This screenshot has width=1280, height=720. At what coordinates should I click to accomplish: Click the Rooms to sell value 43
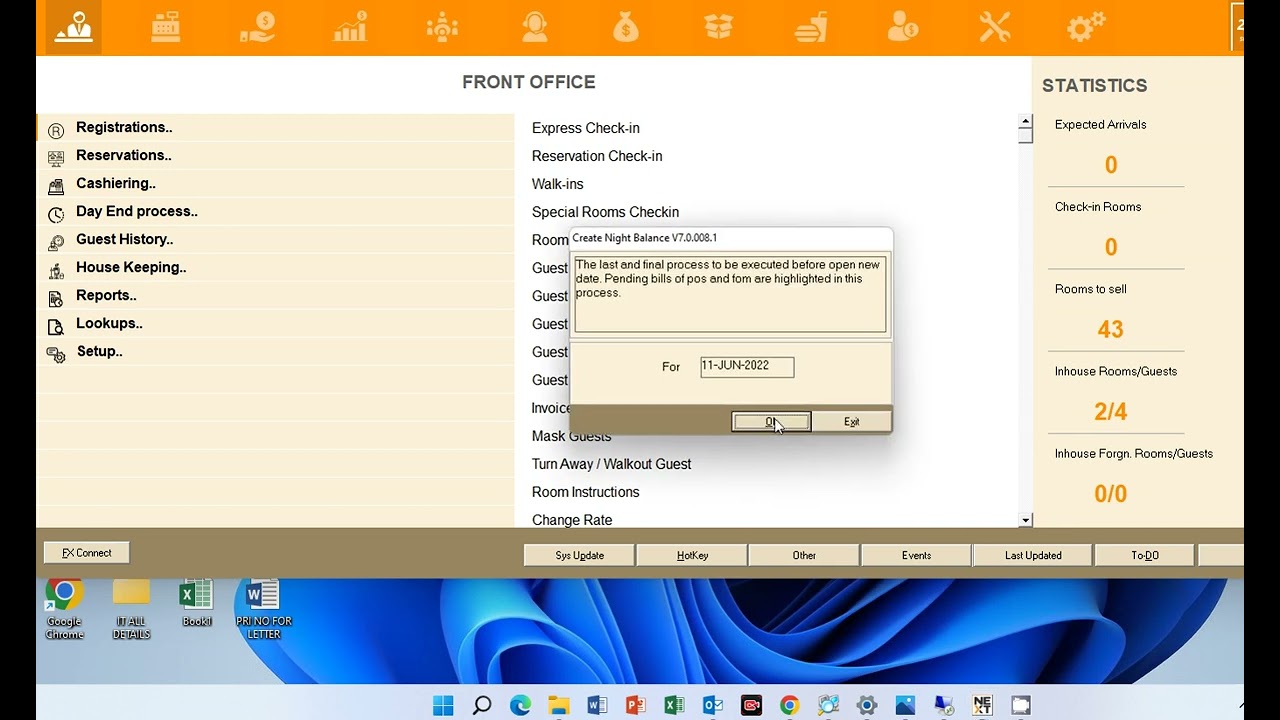point(1111,329)
